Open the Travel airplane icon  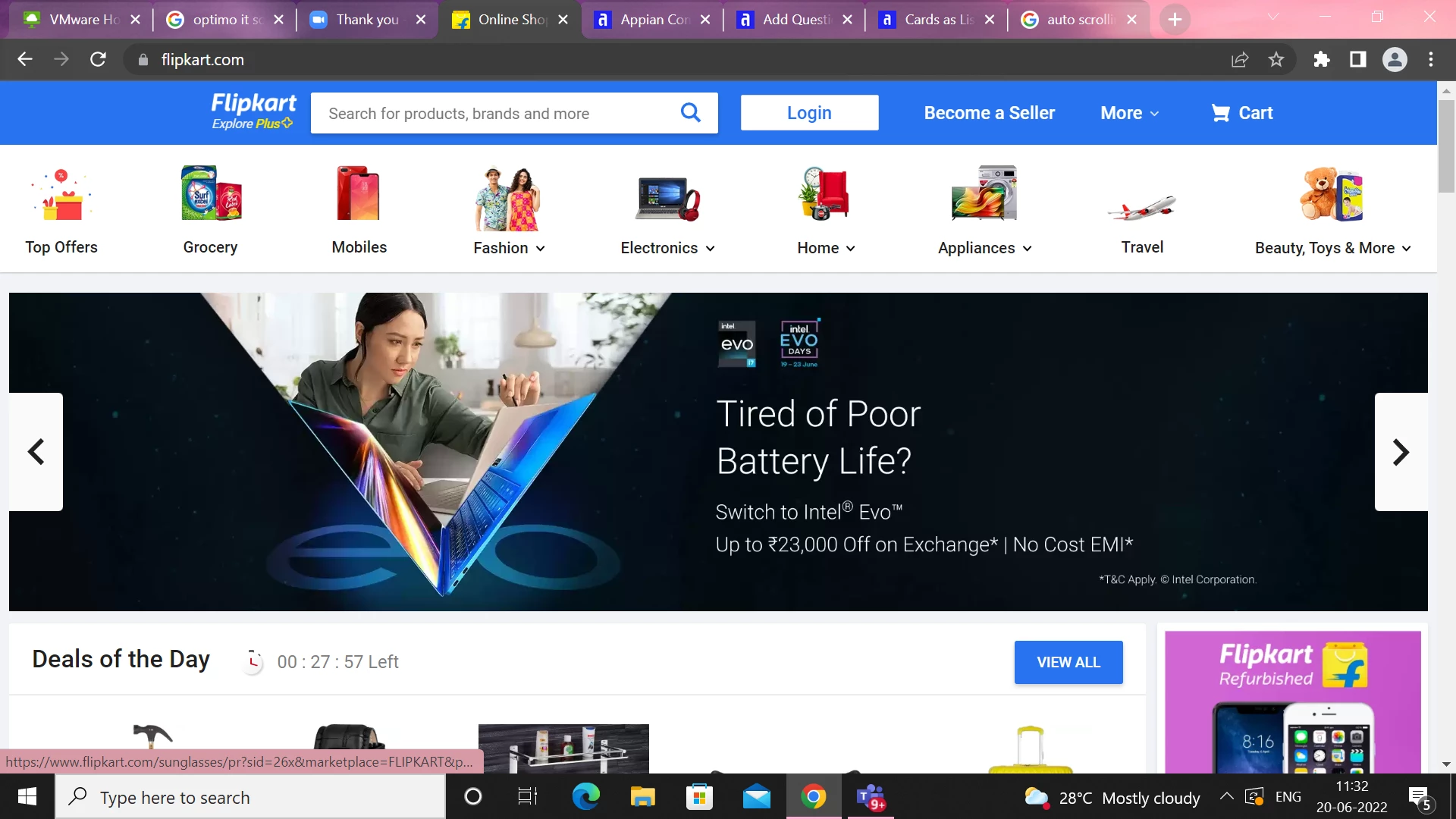coord(1142,206)
